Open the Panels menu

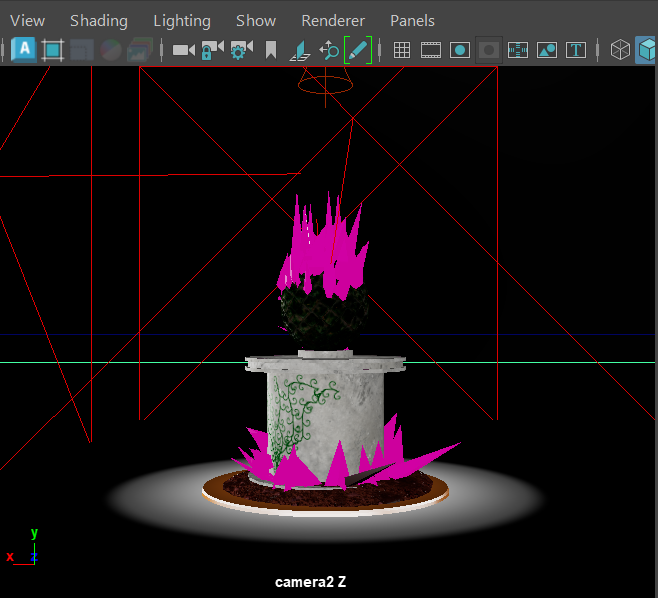pos(412,20)
